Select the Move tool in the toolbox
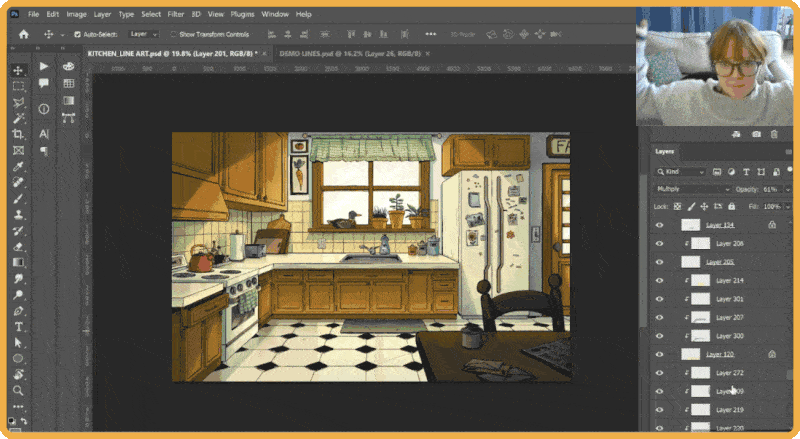800x439 pixels. click(18, 70)
